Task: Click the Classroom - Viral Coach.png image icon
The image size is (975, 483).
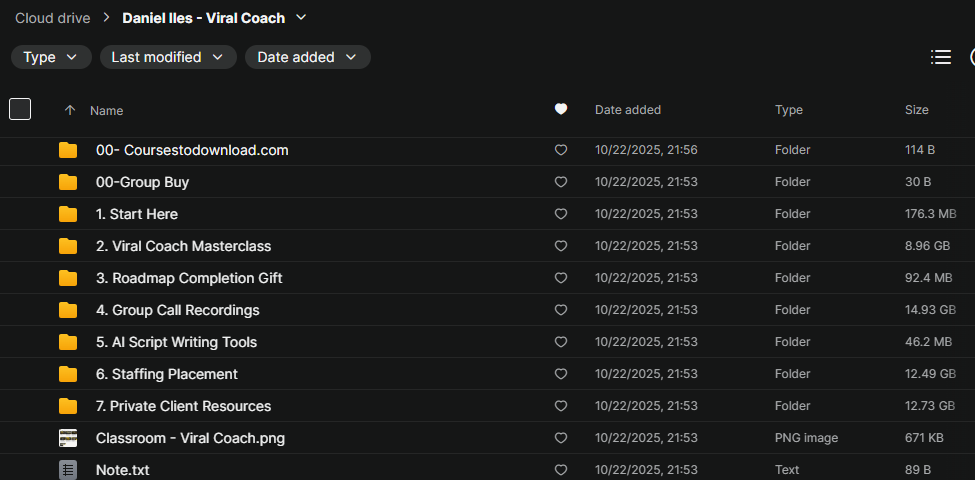Action: coord(68,438)
